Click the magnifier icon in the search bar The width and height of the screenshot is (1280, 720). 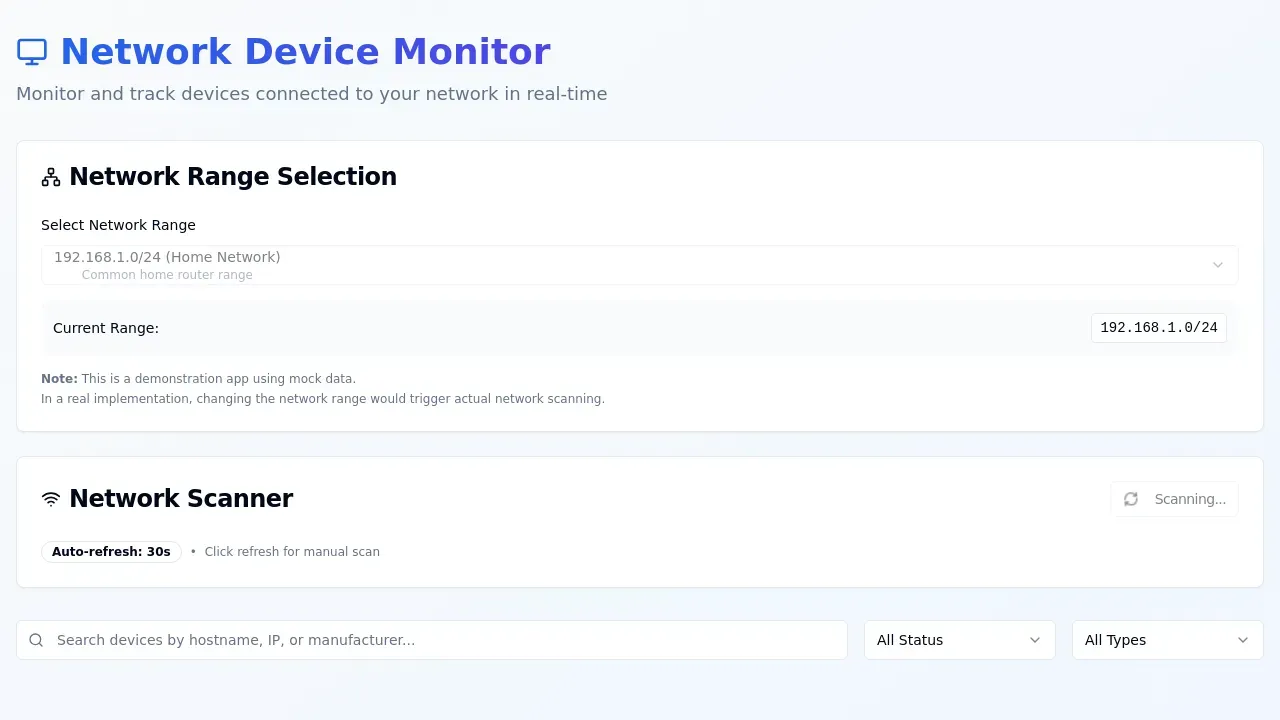coord(36,640)
